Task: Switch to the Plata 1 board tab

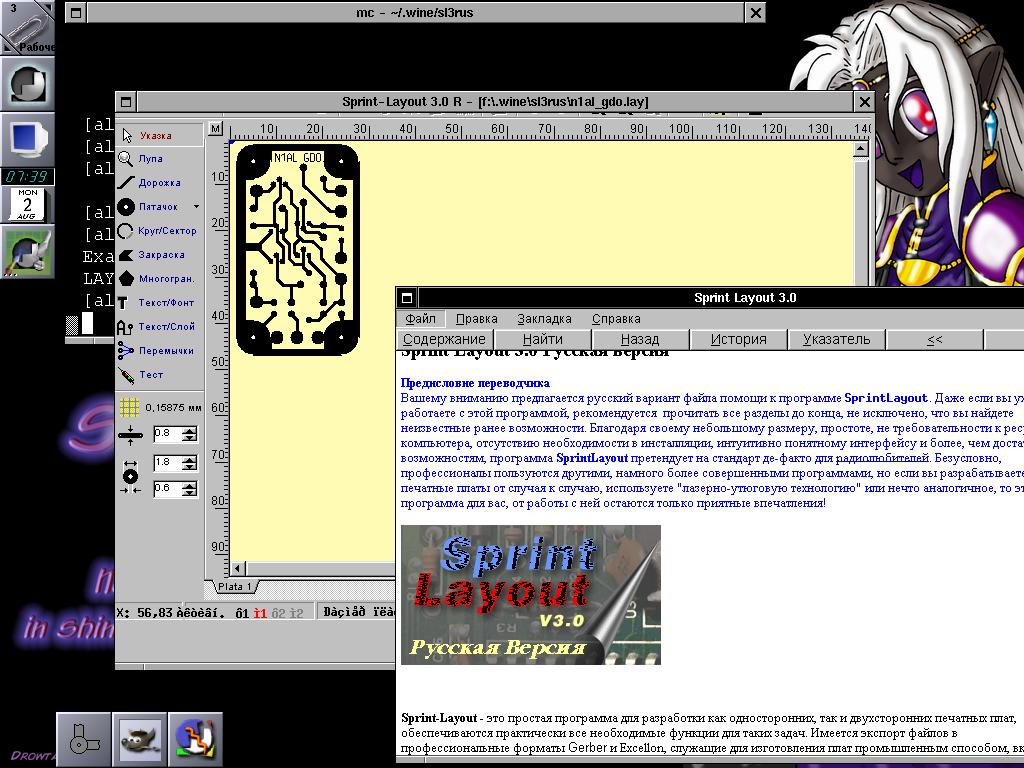Action: tap(235, 586)
